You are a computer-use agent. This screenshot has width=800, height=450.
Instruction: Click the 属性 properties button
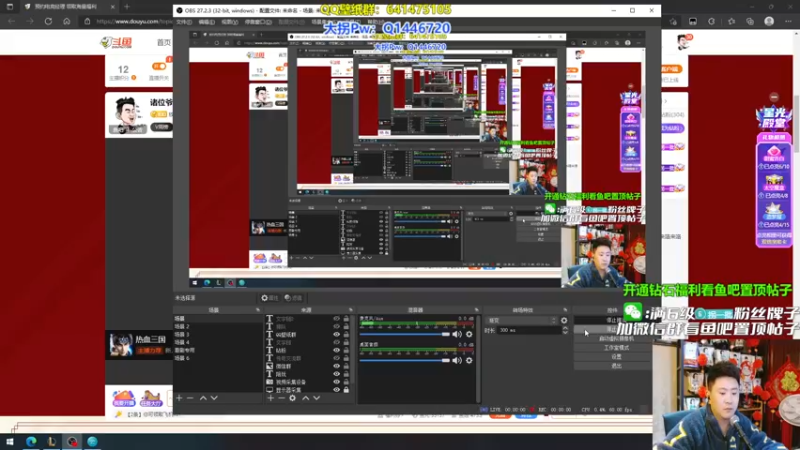tap(269, 298)
